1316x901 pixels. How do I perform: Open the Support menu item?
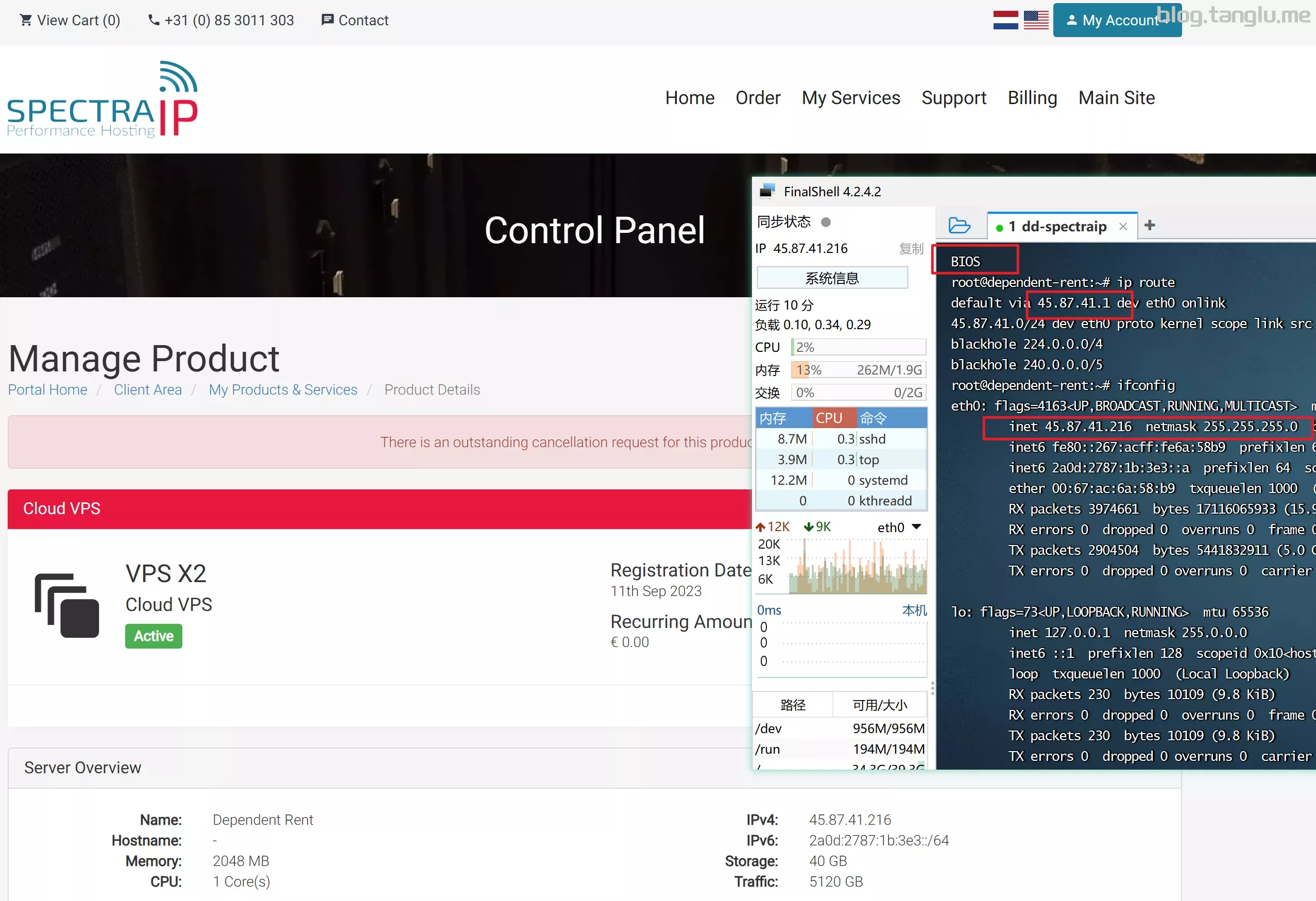tap(954, 98)
